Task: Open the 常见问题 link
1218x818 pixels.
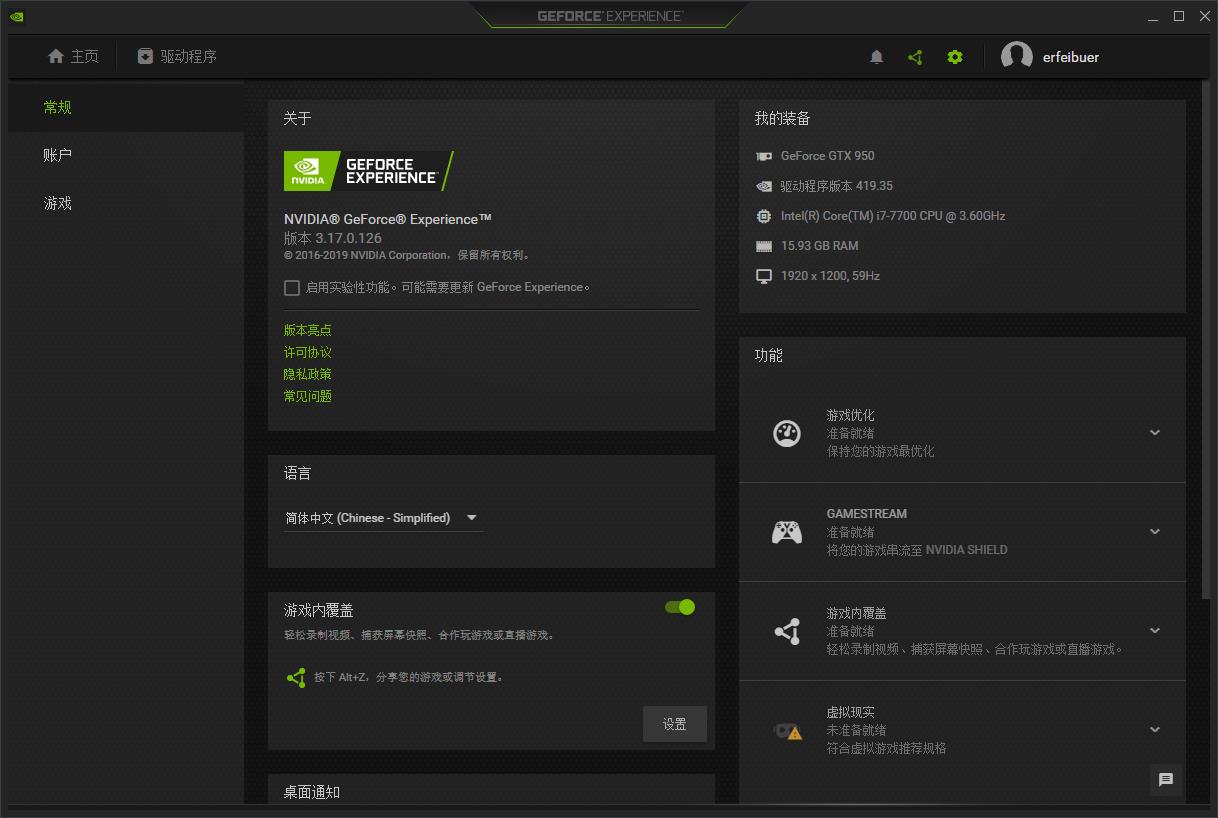Action: [308, 396]
